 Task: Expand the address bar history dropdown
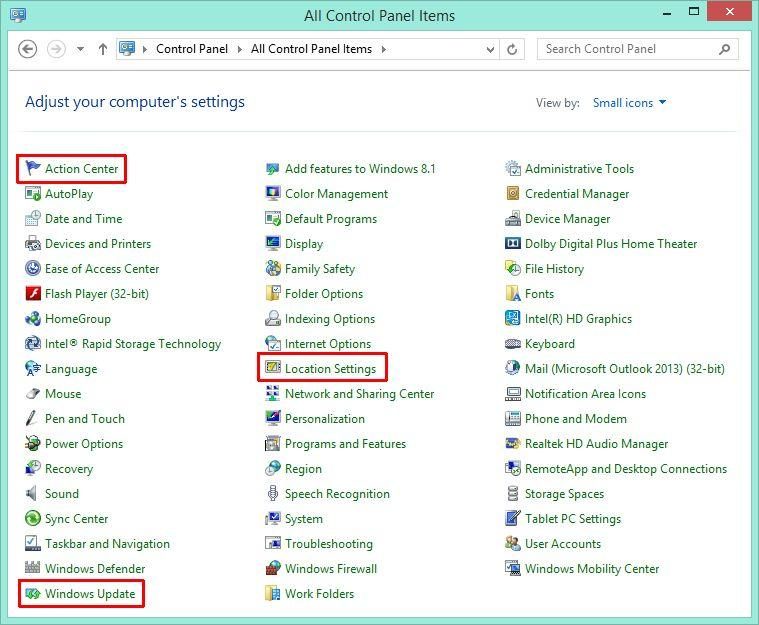pos(490,49)
